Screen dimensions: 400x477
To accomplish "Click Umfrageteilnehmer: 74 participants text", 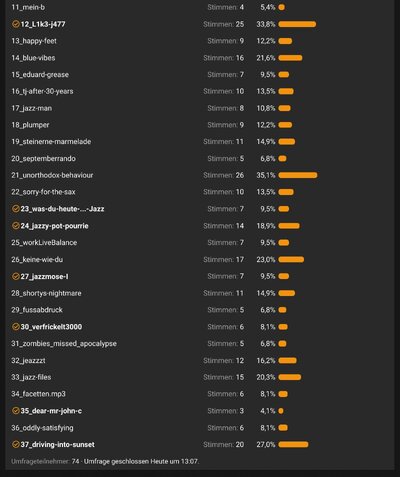I will [45, 461].
